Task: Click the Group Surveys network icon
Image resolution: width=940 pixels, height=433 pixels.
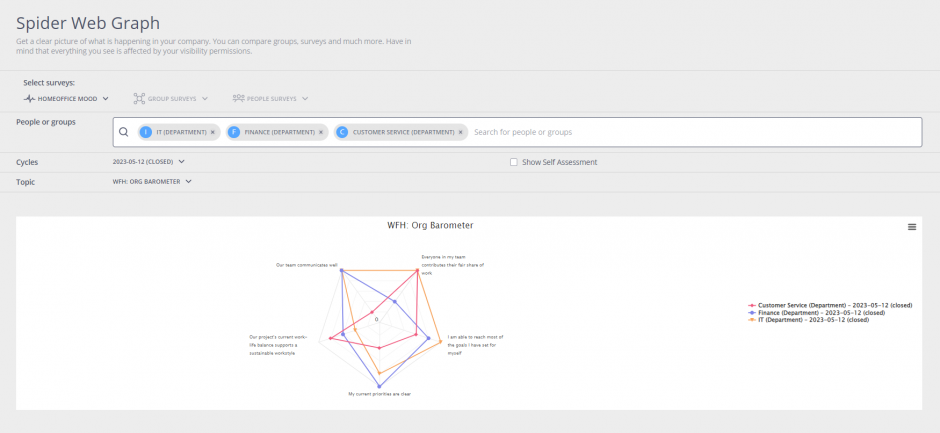Action: (x=139, y=98)
